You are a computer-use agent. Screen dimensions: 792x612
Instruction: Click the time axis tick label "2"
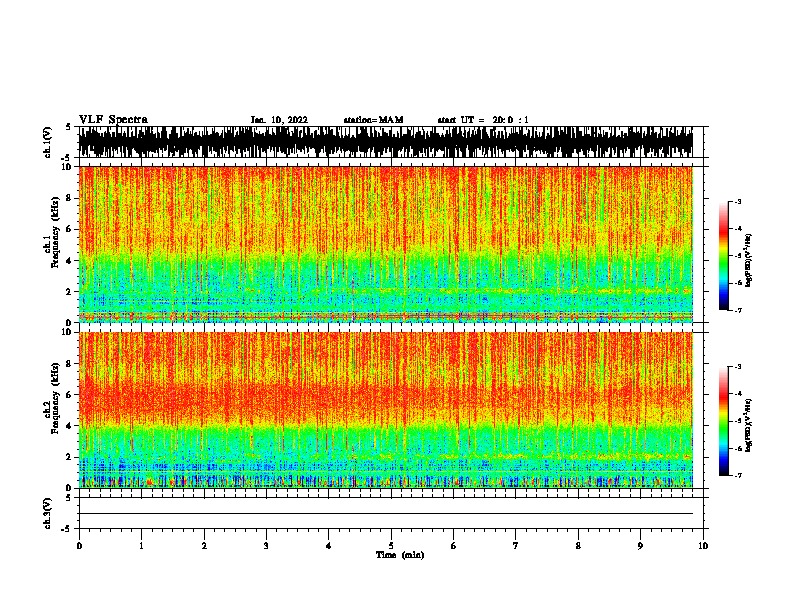click(204, 546)
